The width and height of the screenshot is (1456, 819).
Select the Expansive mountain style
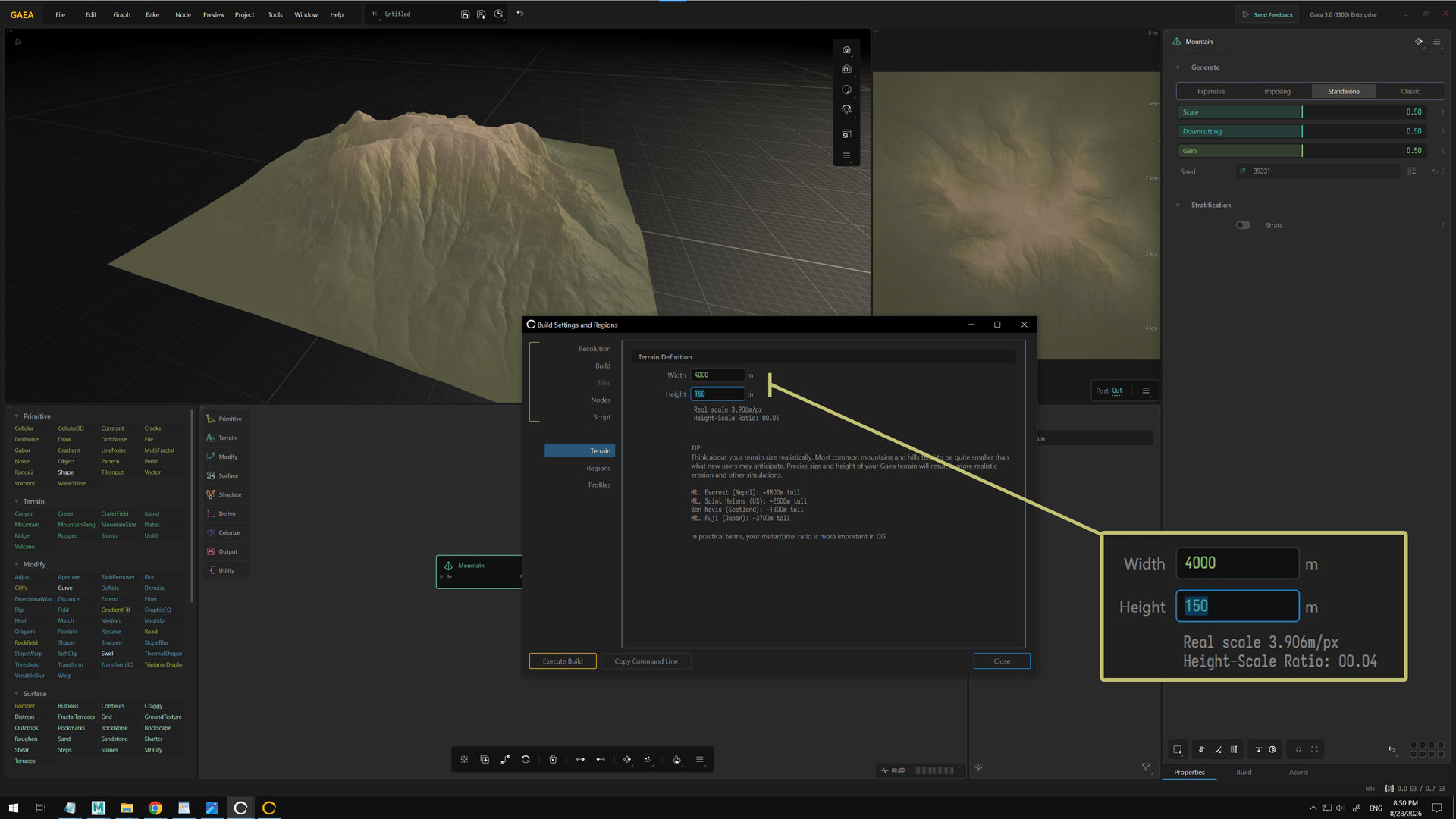1210,92
